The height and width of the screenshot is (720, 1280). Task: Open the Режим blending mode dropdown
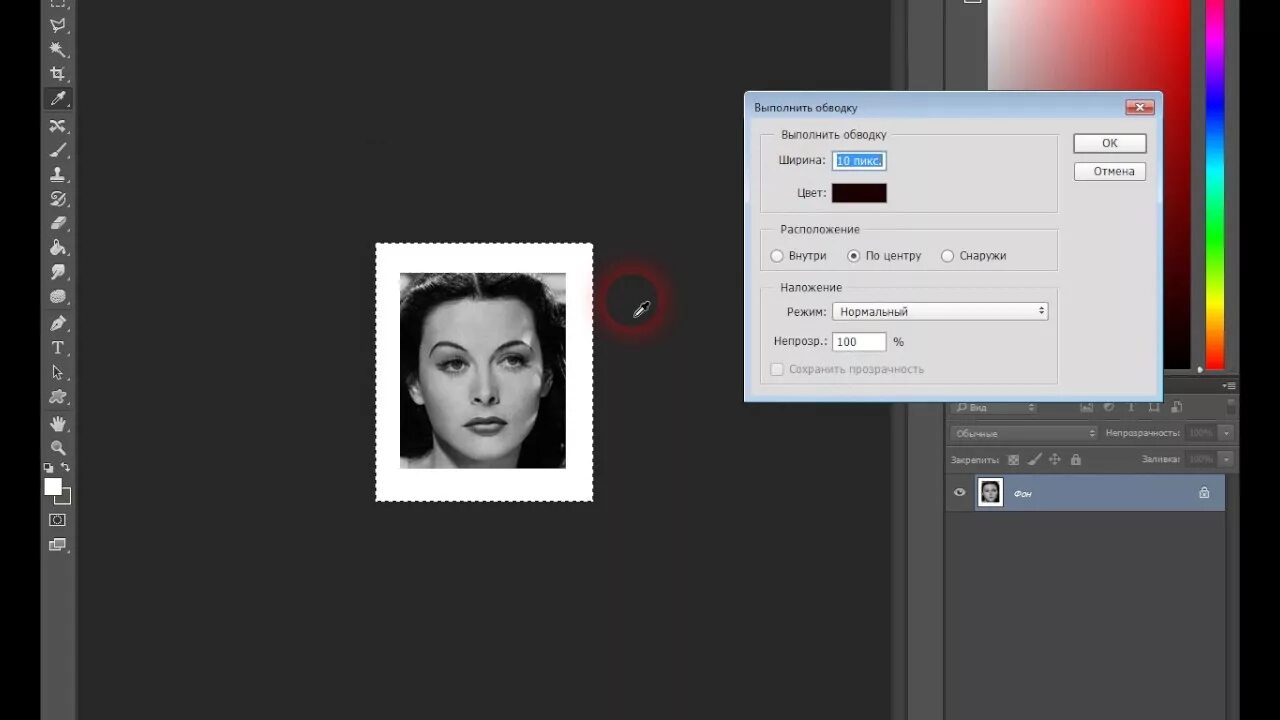click(x=940, y=311)
